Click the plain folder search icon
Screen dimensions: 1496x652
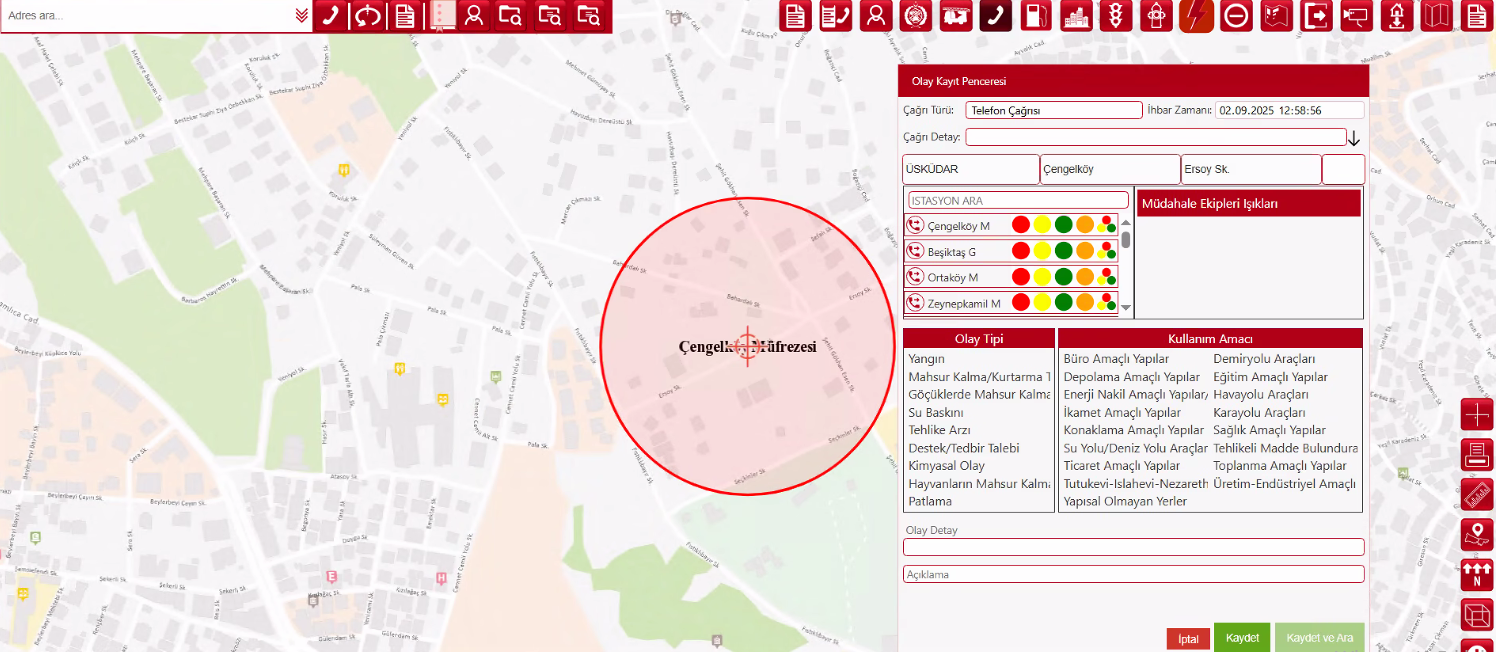[x=510, y=16]
